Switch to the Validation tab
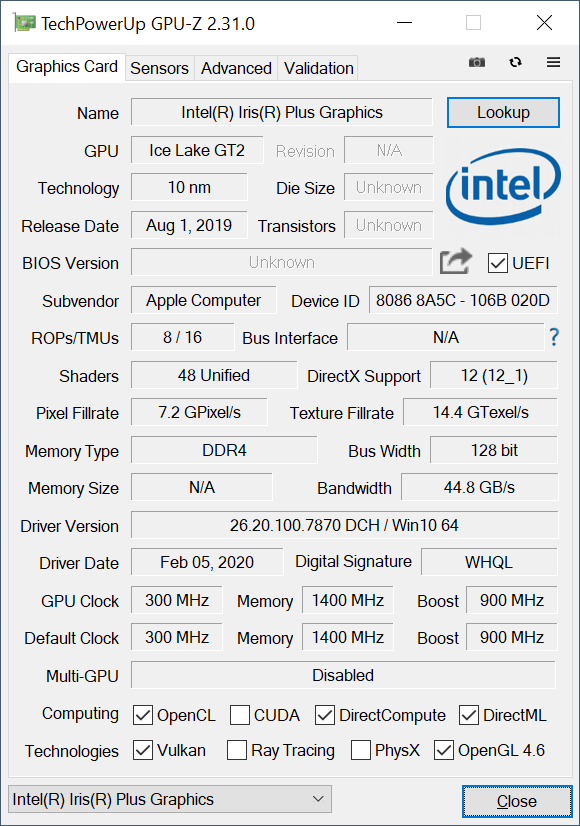This screenshot has height=826, width=580. [x=318, y=68]
